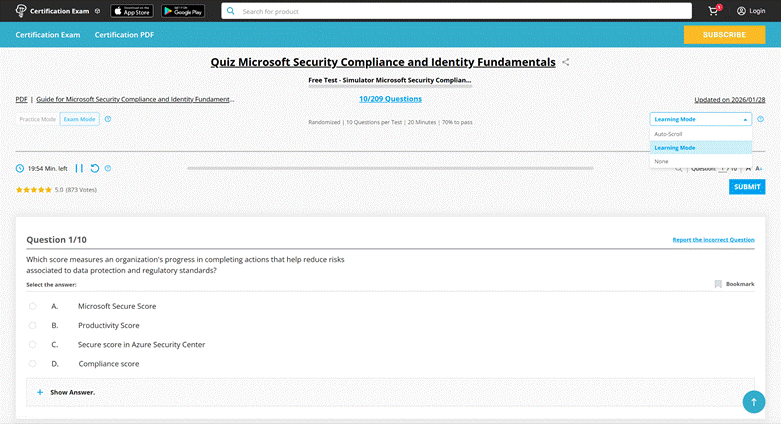This screenshot has width=781, height=424.
Task: Click the blue SUBMIT button
Action: pos(747,187)
